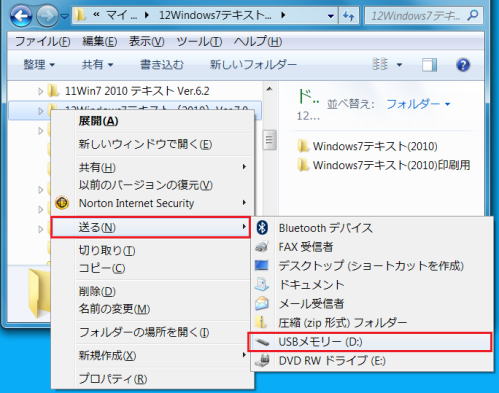Click the mail envelope icon in the Send To menu

[262, 303]
